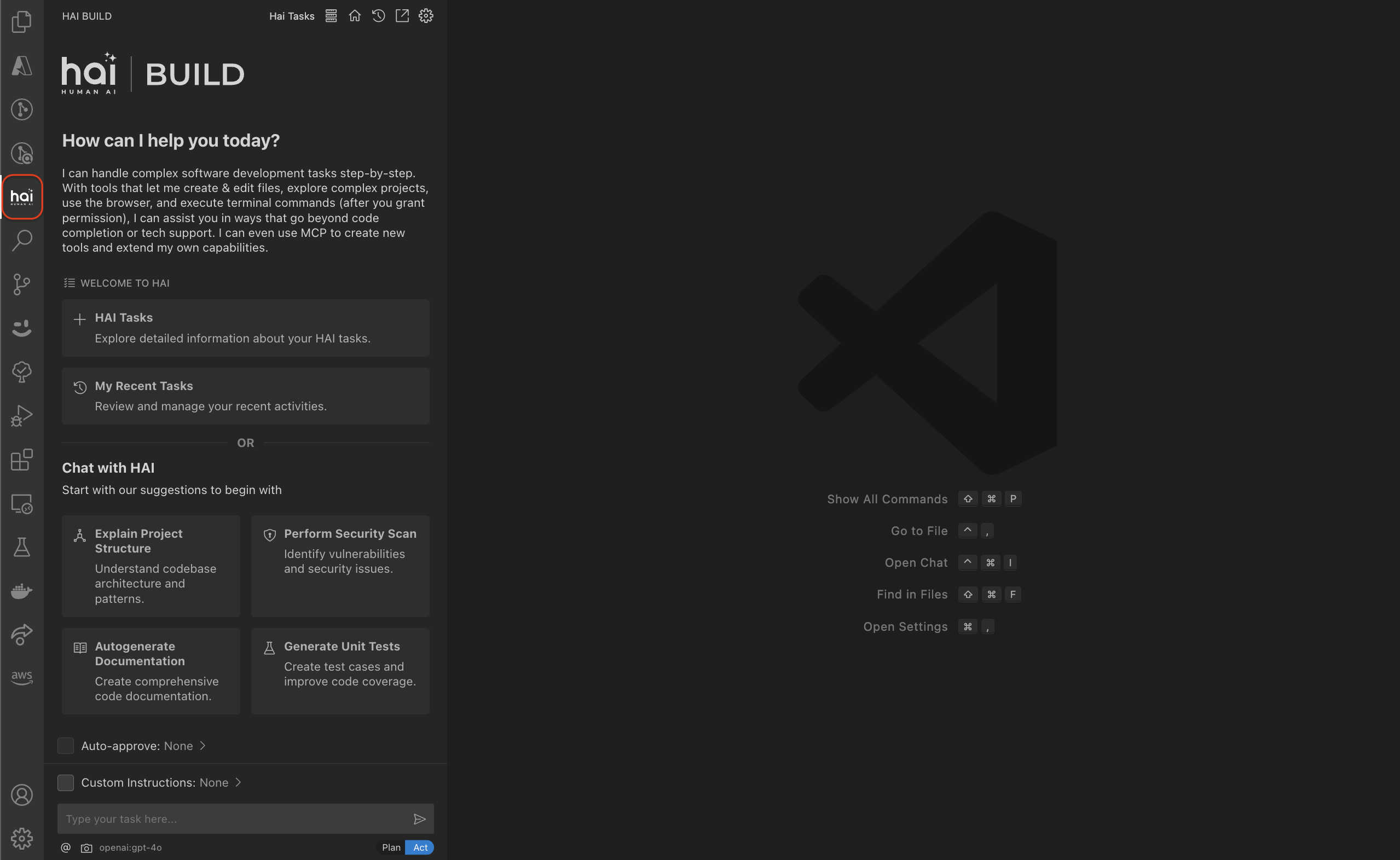Screen dimensions: 1400x860
Task: Click the home icon in the Hai Tasks toolbar
Action: coord(355,16)
